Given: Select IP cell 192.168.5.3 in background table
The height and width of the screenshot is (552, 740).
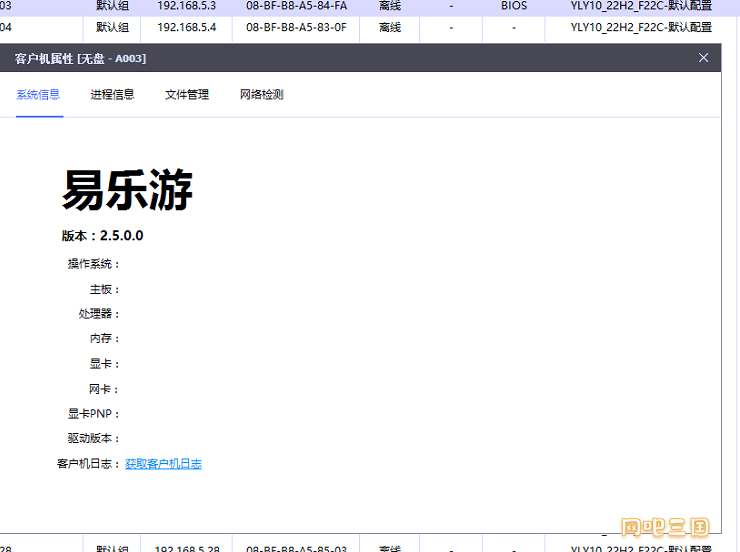Looking at the screenshot, I should pos(186,6).
